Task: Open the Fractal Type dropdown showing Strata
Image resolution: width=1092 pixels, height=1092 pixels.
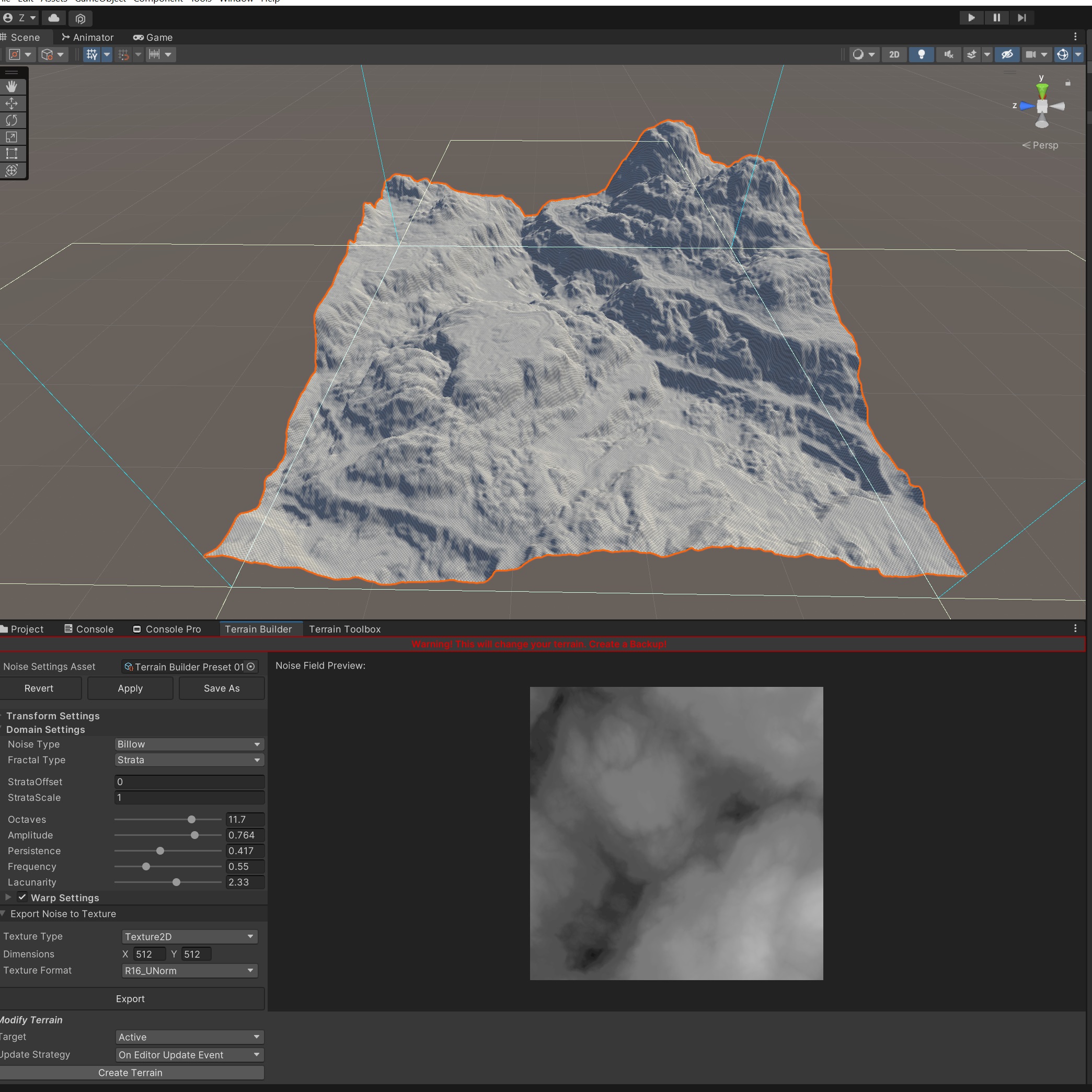Action: pos(189,760)
